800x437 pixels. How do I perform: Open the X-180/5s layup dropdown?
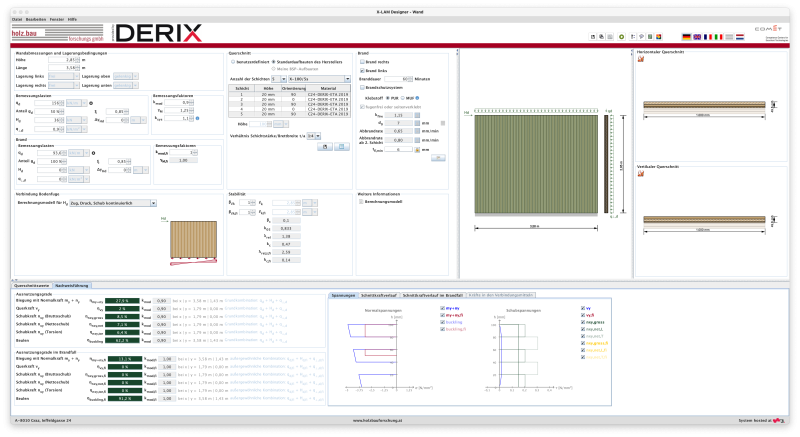[319, 79]
